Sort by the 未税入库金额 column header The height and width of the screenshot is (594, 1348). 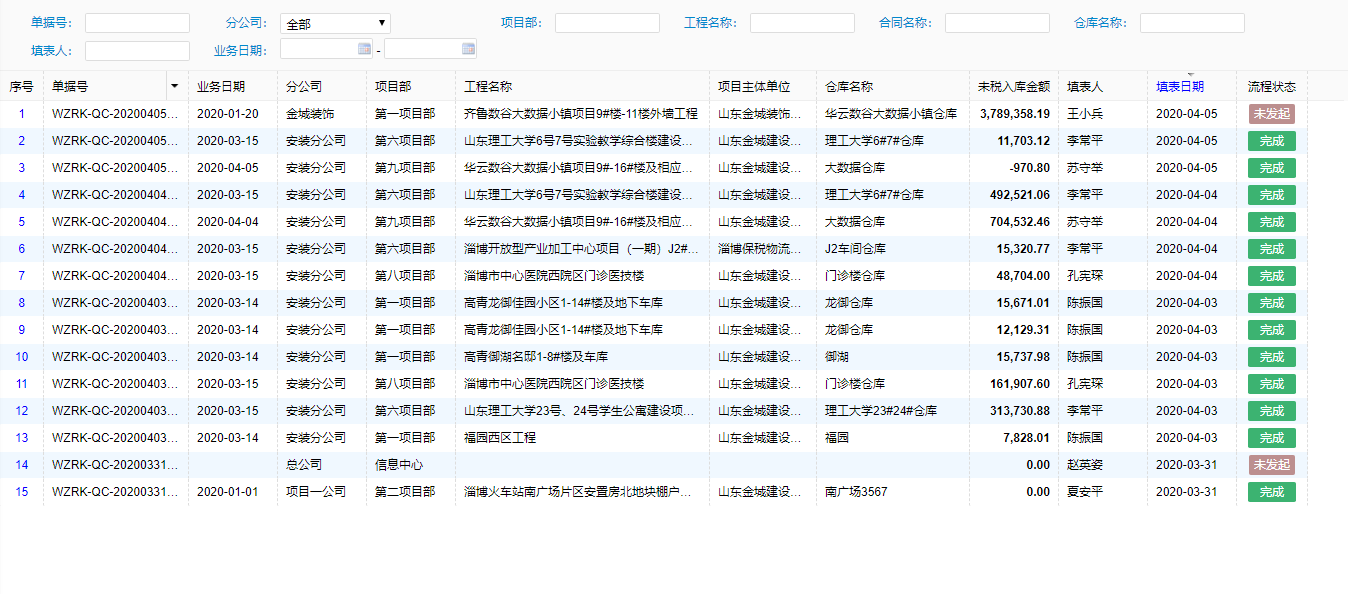pos(1013,87)
